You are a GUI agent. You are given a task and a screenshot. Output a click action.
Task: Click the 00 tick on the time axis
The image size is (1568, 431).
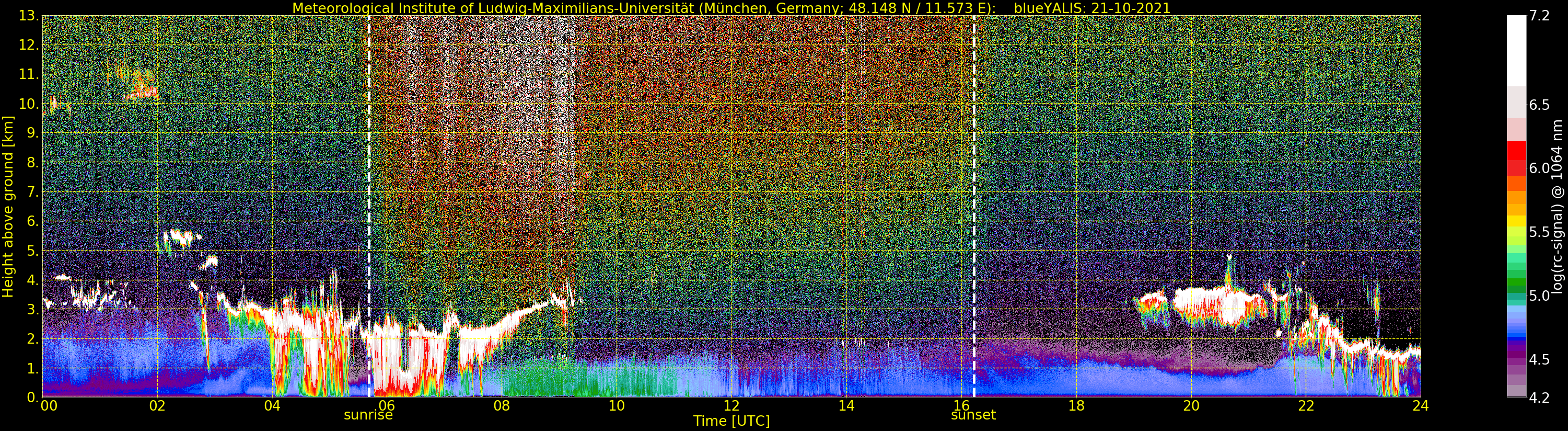[x=49, y=406]
